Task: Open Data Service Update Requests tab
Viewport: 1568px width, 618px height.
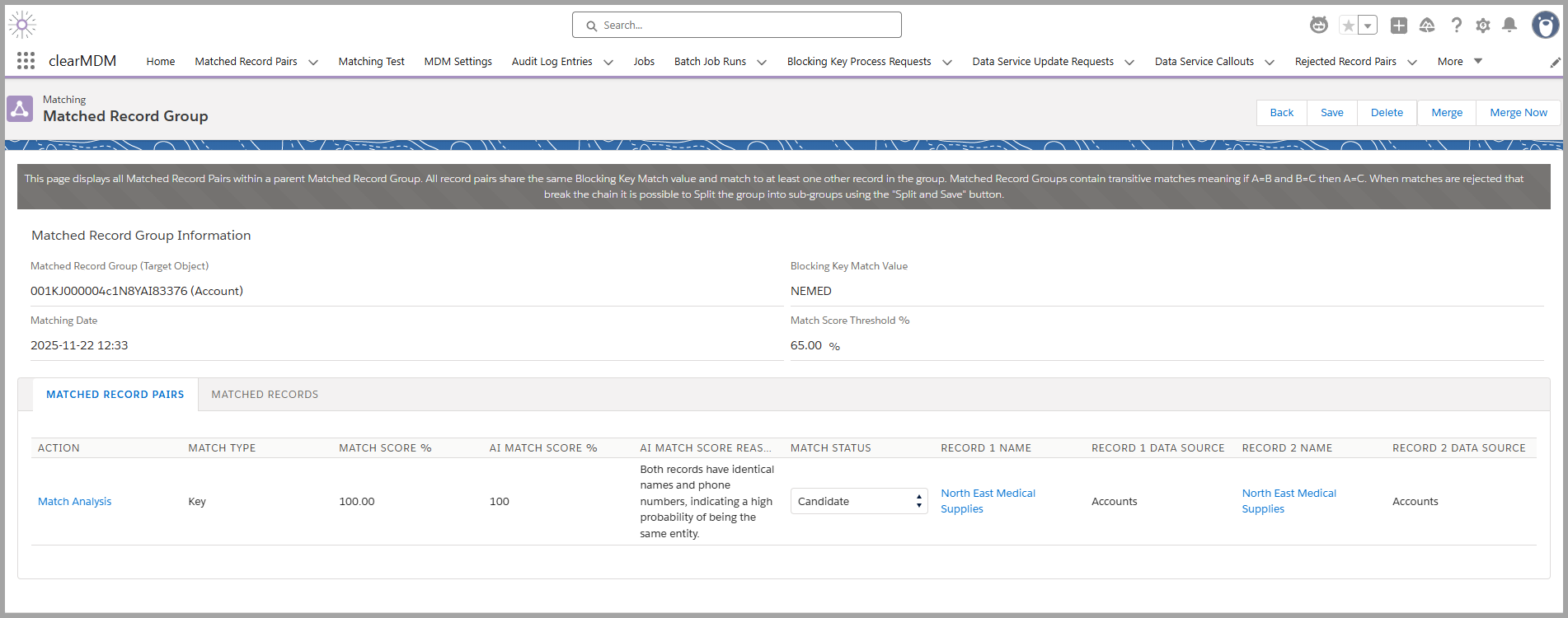Action: [1043, 61]
